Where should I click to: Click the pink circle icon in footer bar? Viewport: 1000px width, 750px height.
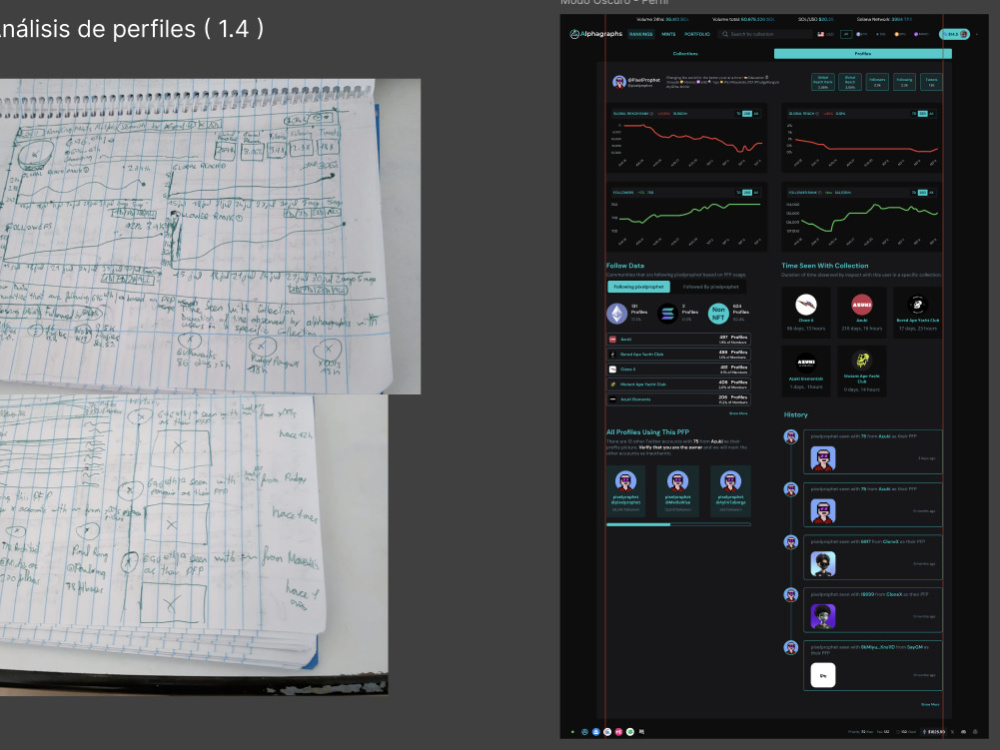click(x=619, y=732)
